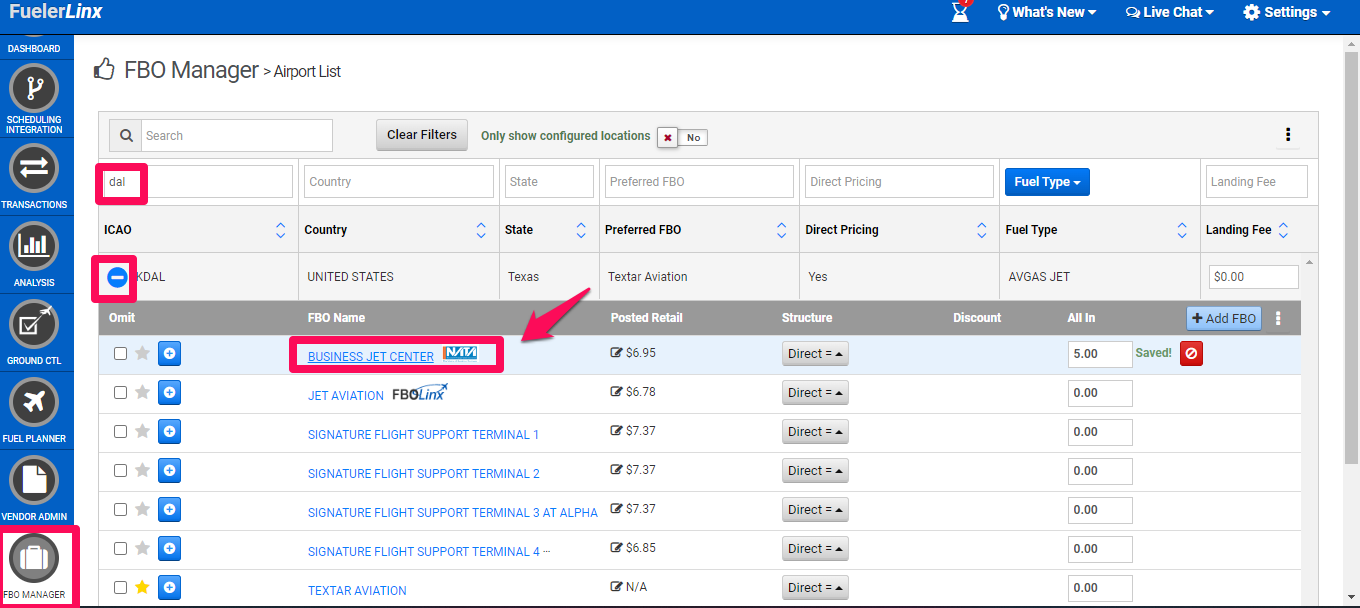Viewport: 1360px width, 608px height.
Task: Open the Business Jet Center link
Action: [x=370, y=357]
